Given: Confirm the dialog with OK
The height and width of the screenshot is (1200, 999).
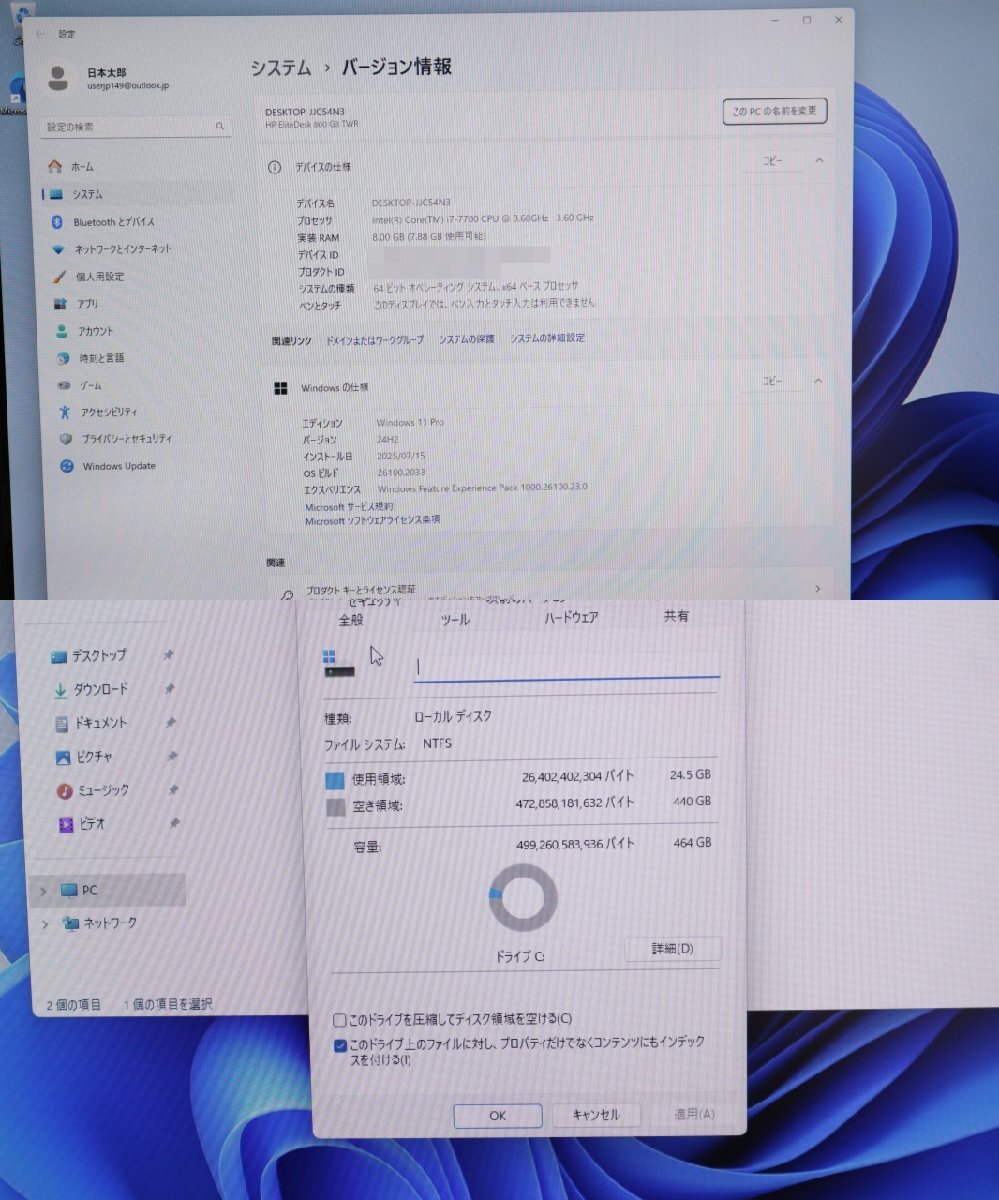Looking at the screenshot, I should coord(498,1116).
